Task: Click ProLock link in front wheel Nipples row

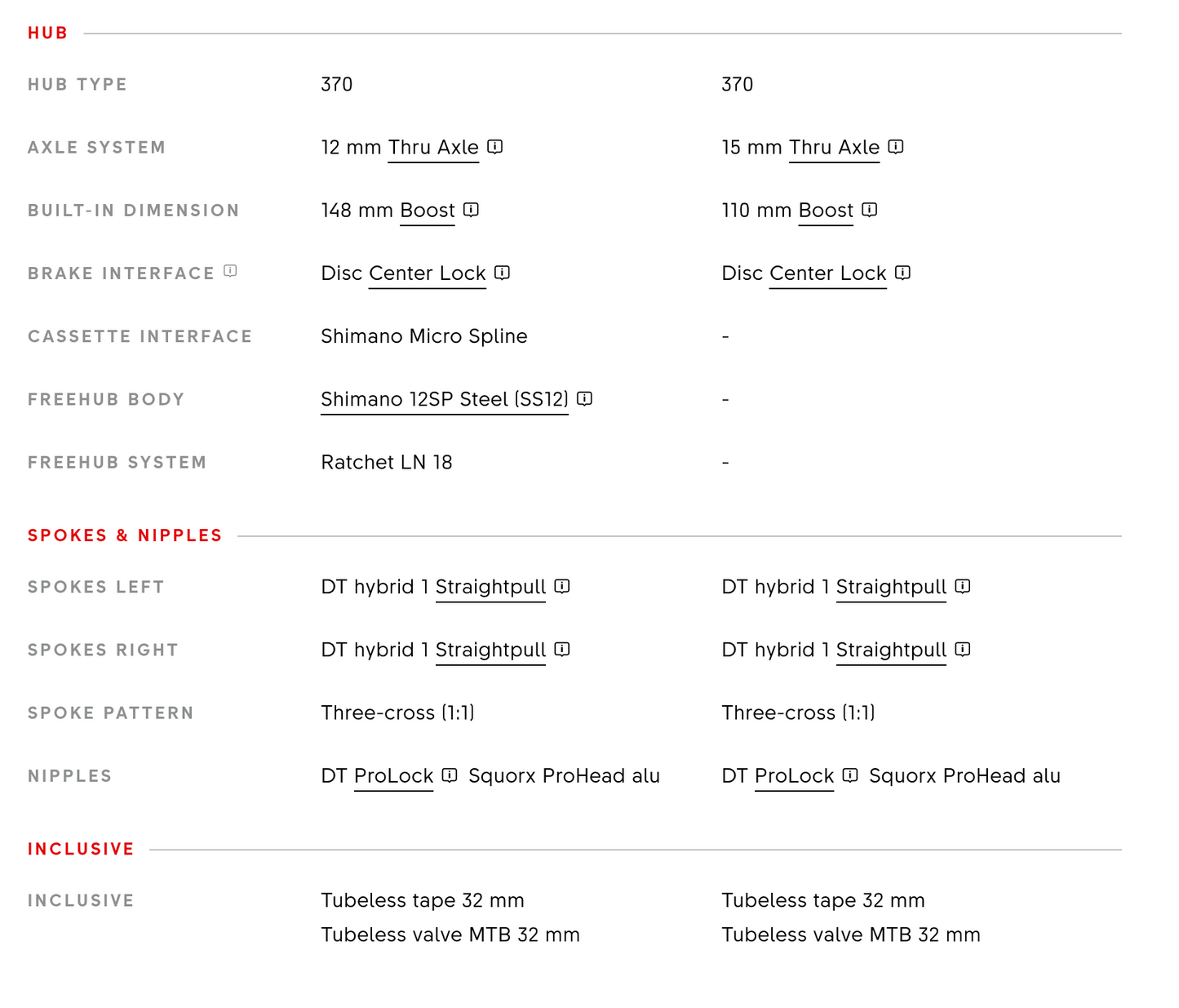Action: point(795,776)
